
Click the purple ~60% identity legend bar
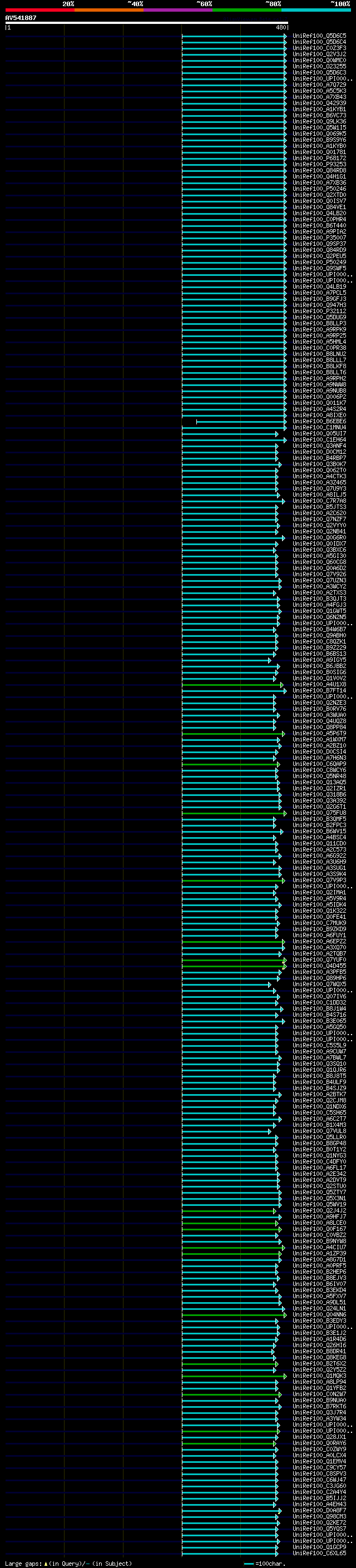[177, 10]
